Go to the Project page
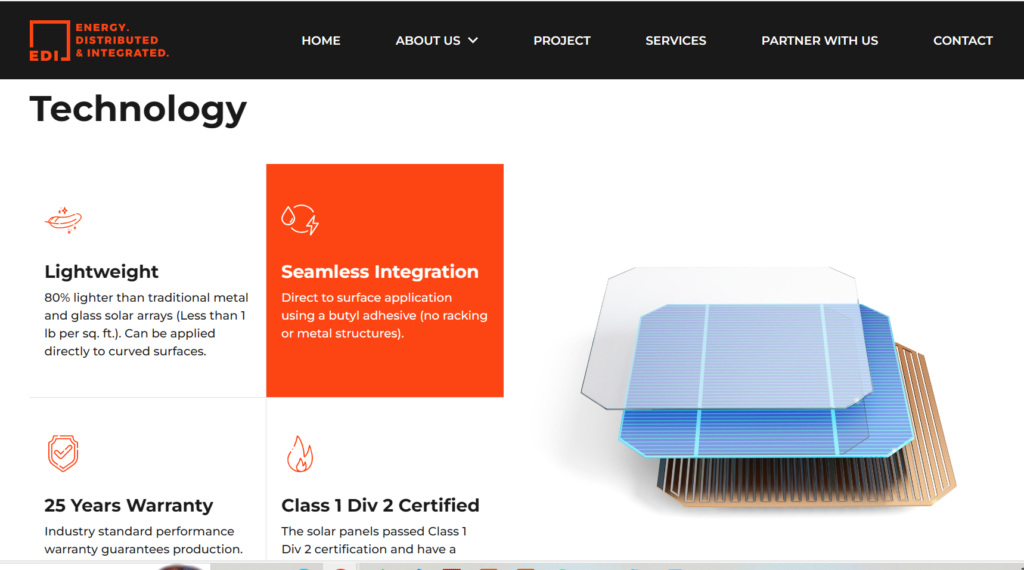The width and height of the screenshot is (1024, 570). tap(562, 40)
